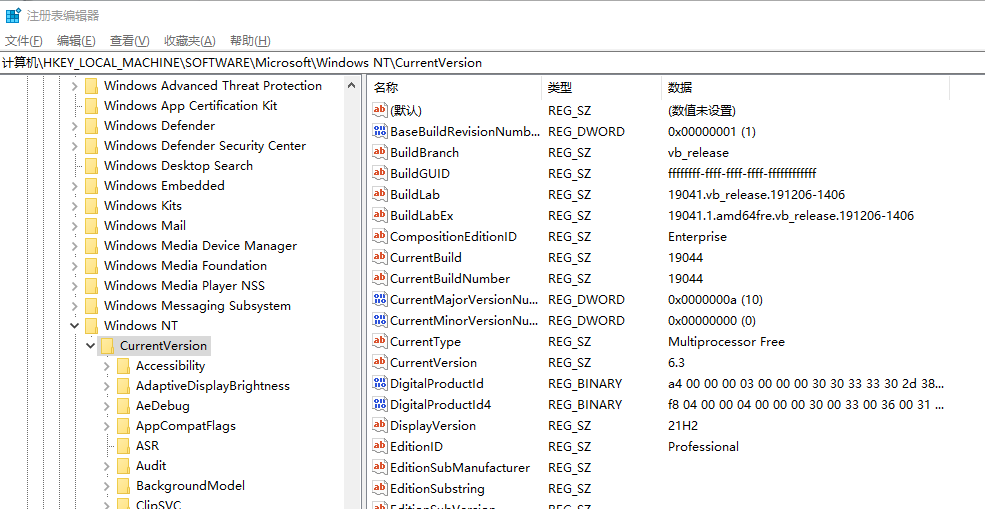Click the data value 21H2

coord(683,425)
